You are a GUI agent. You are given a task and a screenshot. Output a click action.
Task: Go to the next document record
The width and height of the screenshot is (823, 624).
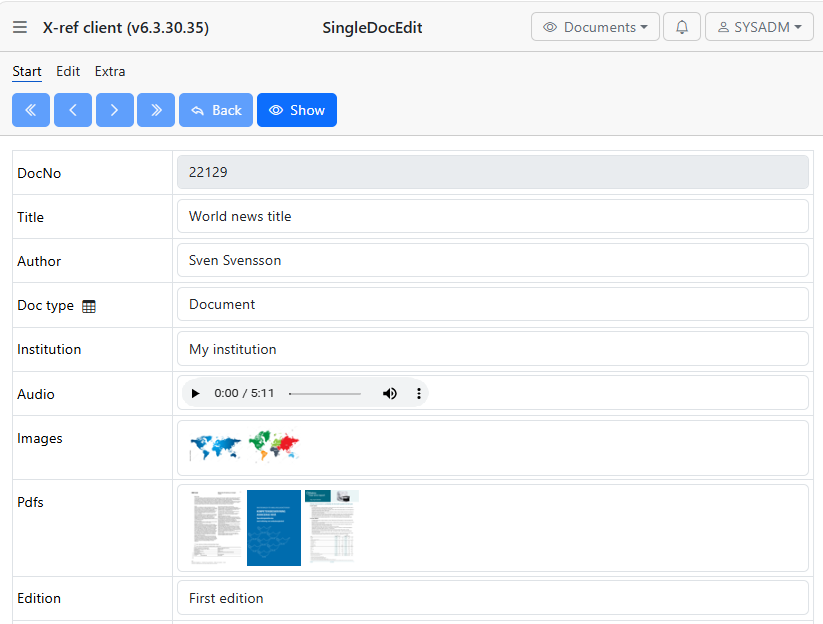(114, 110)
